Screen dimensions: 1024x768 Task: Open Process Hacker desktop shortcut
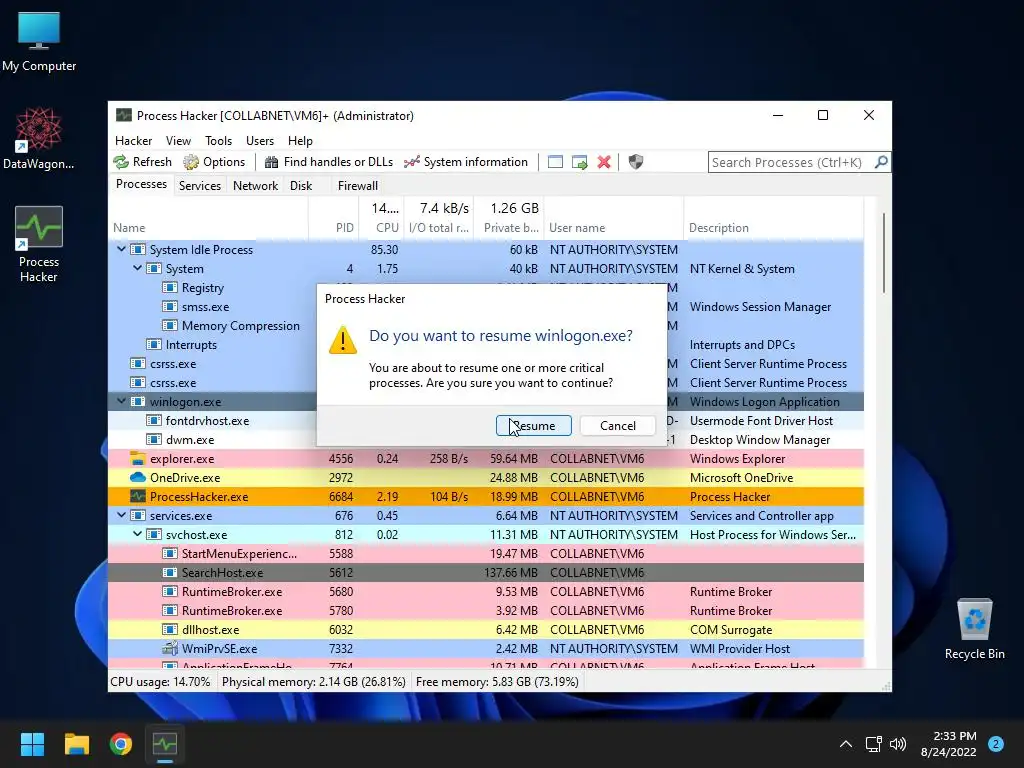click(x=39, y=244)
